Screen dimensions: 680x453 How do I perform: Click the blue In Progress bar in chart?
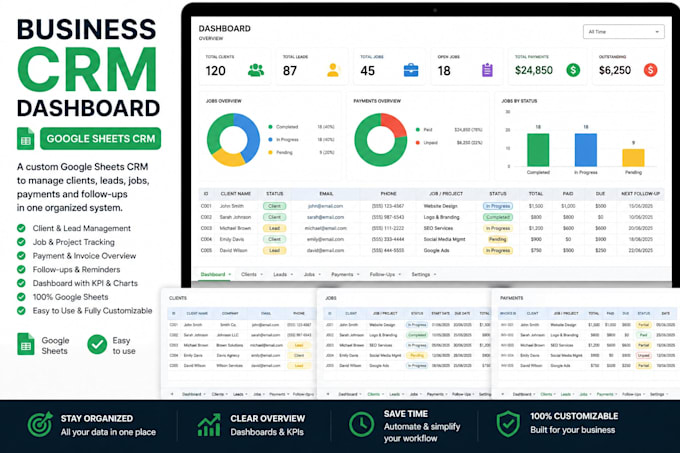585,150
